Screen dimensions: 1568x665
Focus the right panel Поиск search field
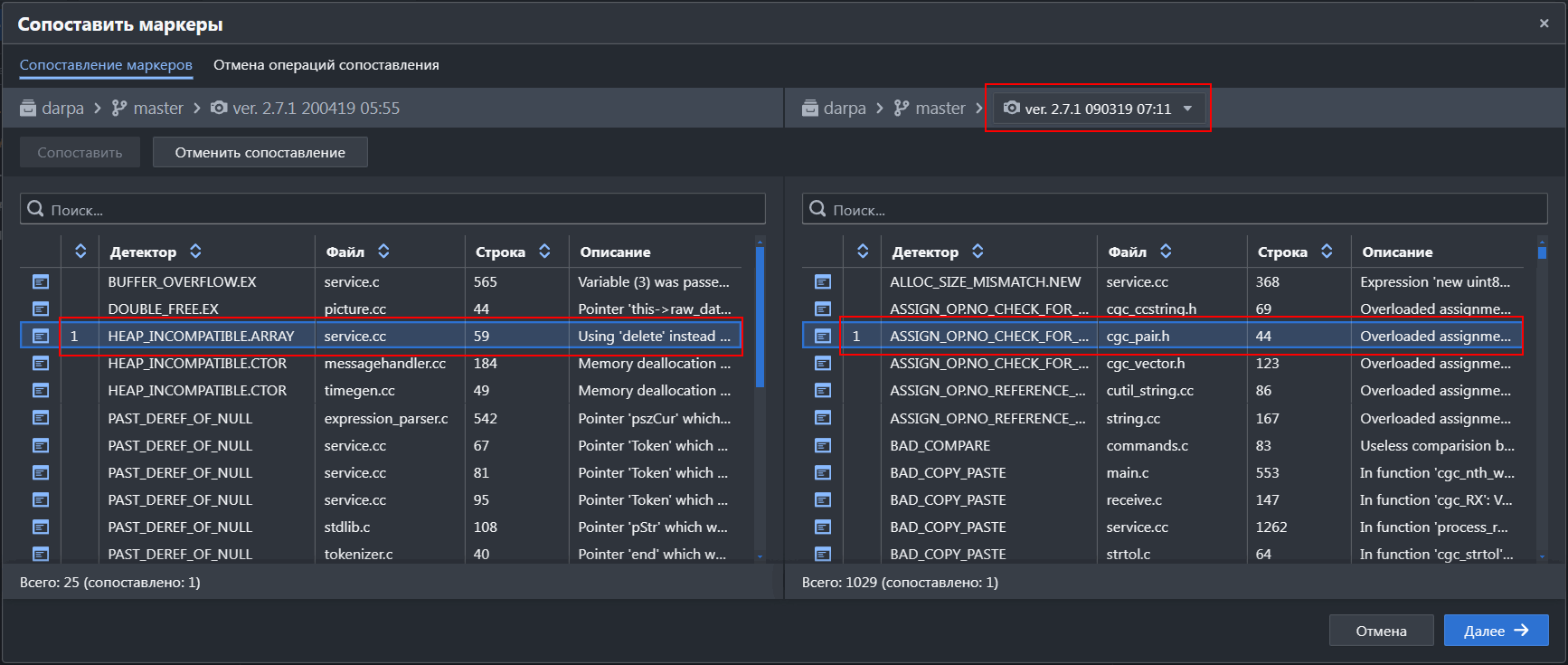(1176, 209)
